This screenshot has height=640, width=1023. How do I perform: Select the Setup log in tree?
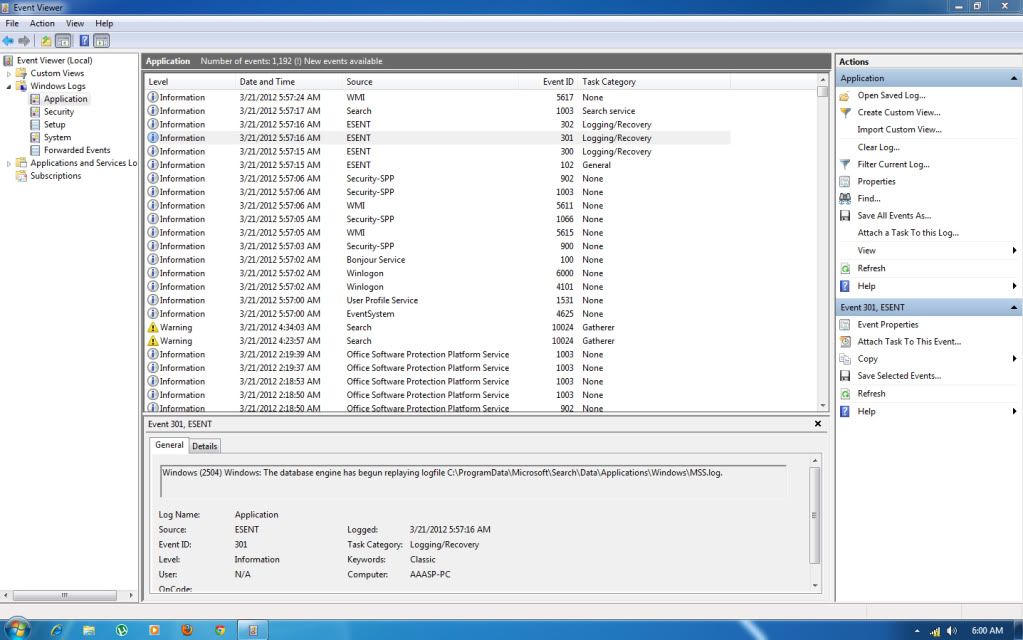55,125
